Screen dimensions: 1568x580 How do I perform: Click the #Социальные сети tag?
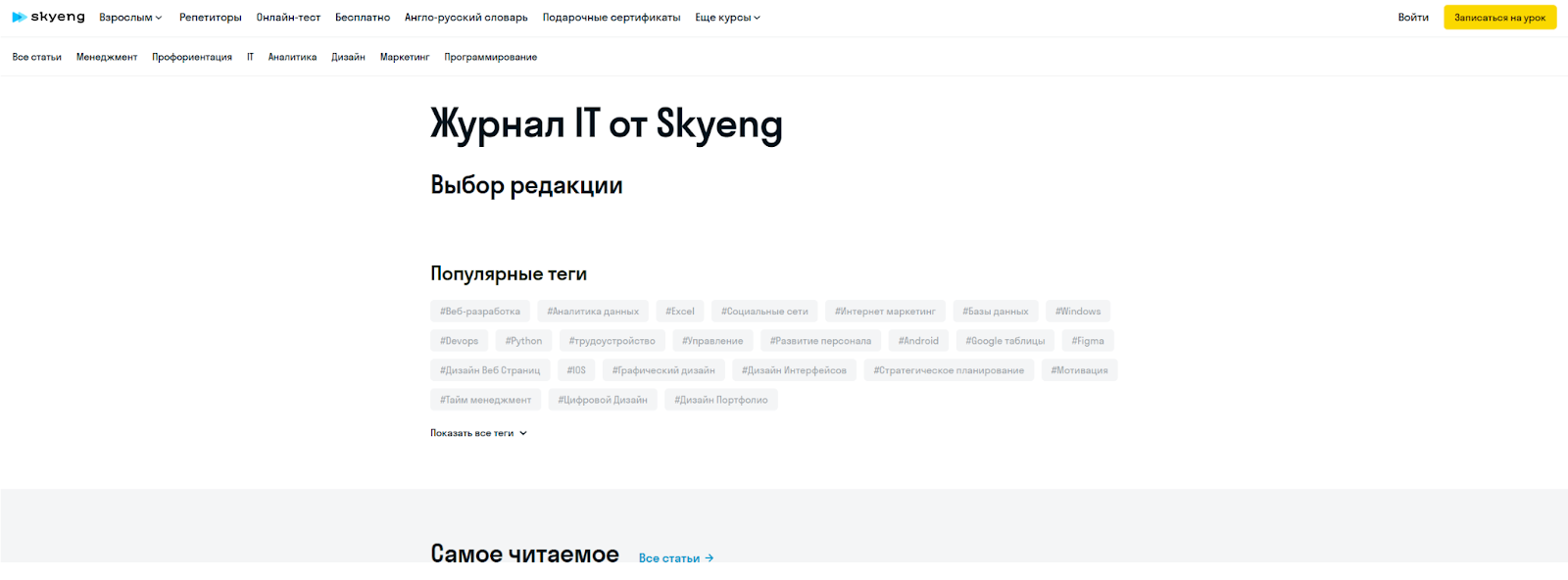coord(764,312)
